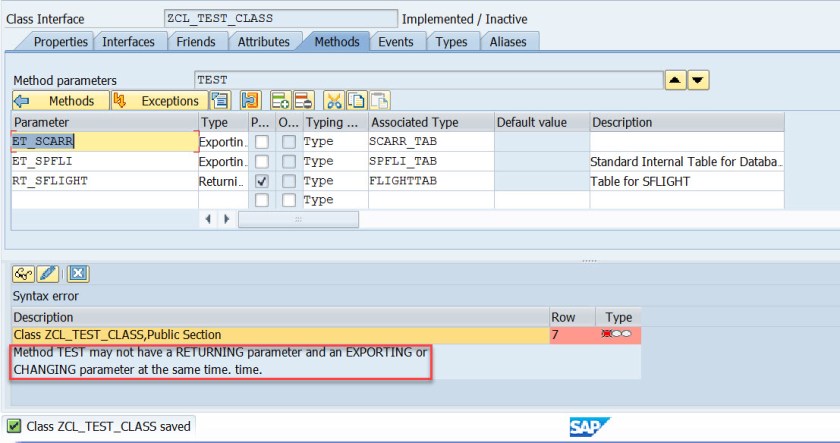The width and height of the screenshot is (840, 443).
Task: Click the scissors cut icon
Action: [x=334, y=101]
